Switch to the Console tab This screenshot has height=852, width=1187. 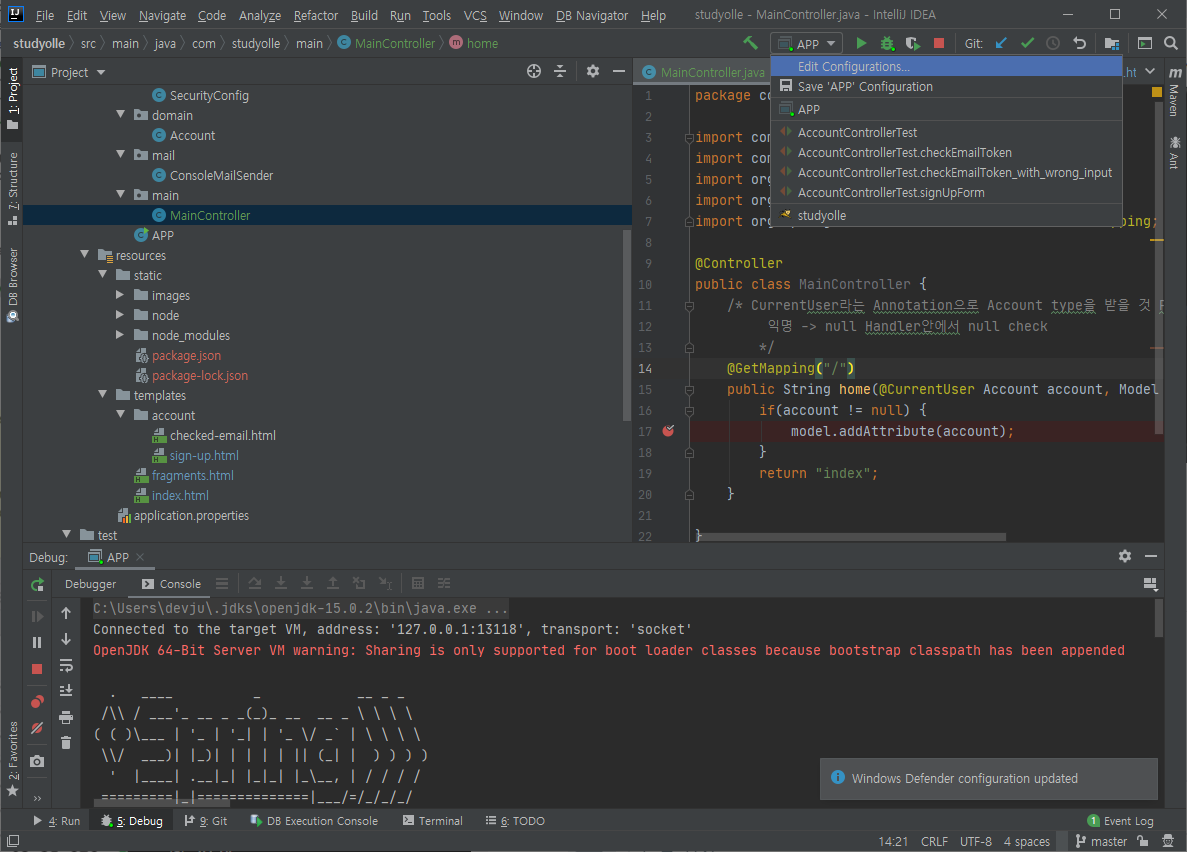(171, 584)
